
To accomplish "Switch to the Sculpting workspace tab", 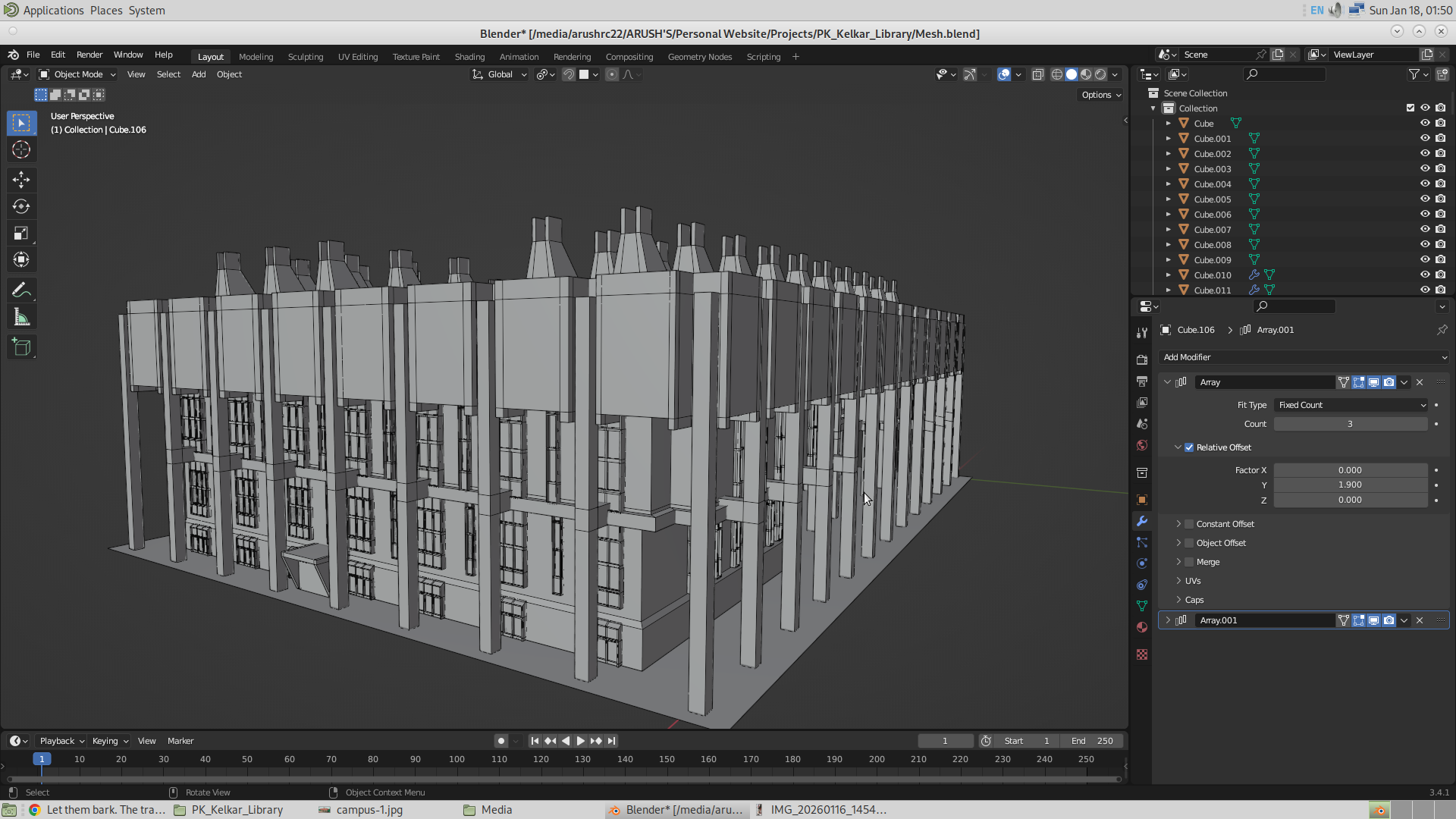I will pyautogui.click(x=305, y=57).
